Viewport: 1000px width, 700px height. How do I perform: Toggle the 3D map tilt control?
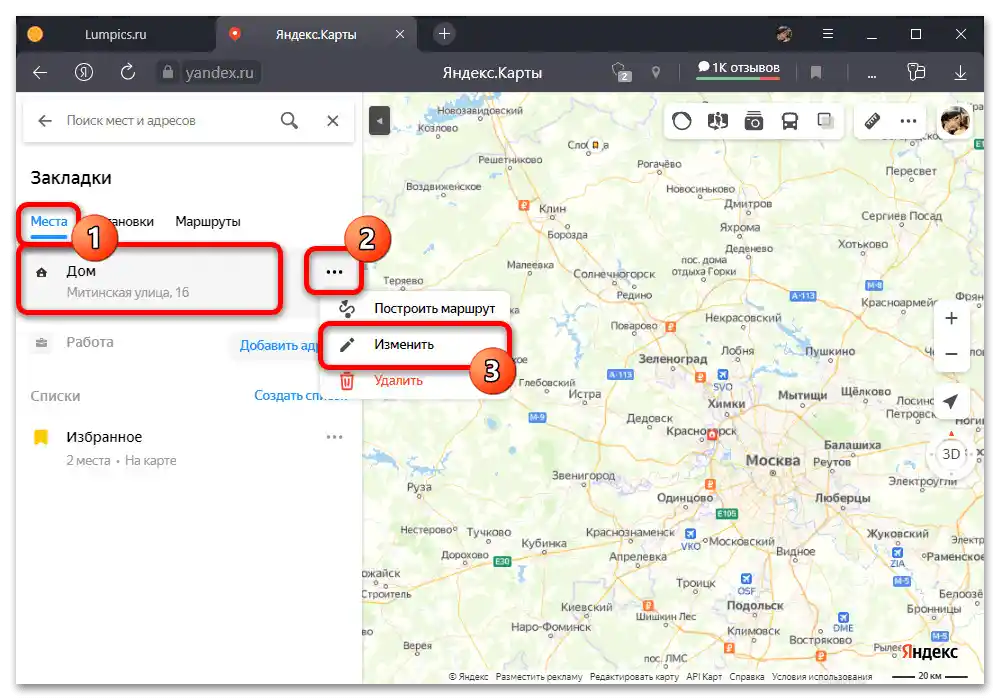(951, 454)
